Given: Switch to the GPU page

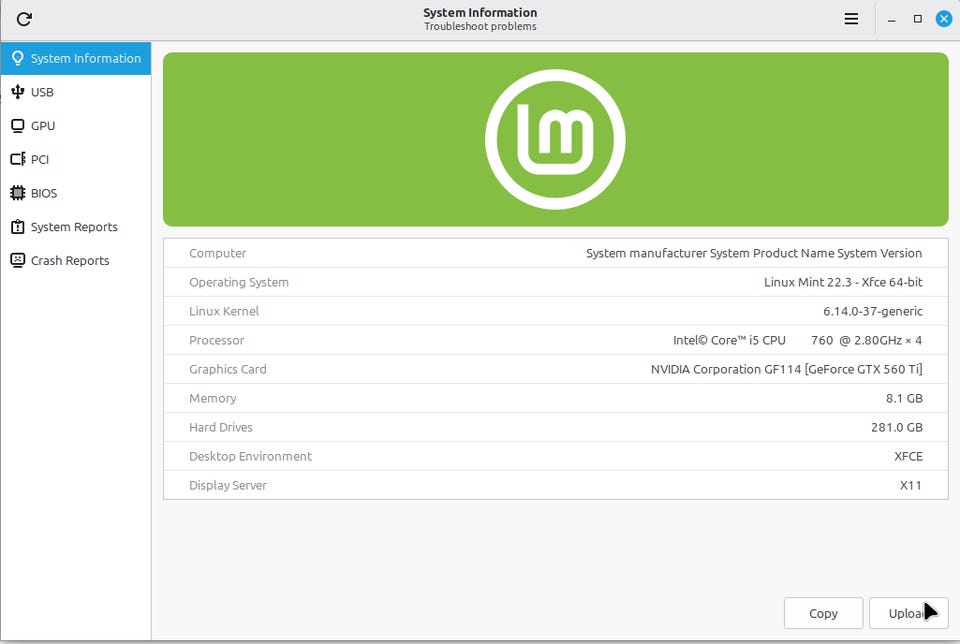Looking at the screenshot, I should pos(75,125).
